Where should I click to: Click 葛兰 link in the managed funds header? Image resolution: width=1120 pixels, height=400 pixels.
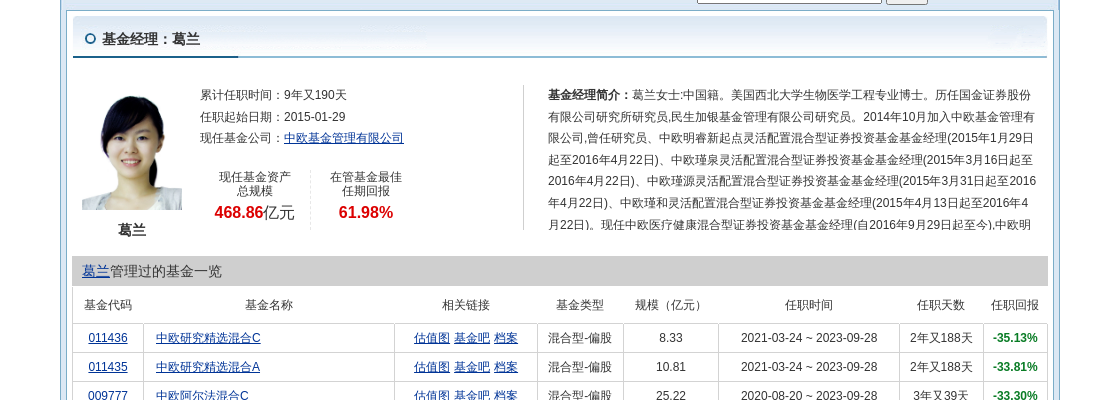(x=96, y=271)
